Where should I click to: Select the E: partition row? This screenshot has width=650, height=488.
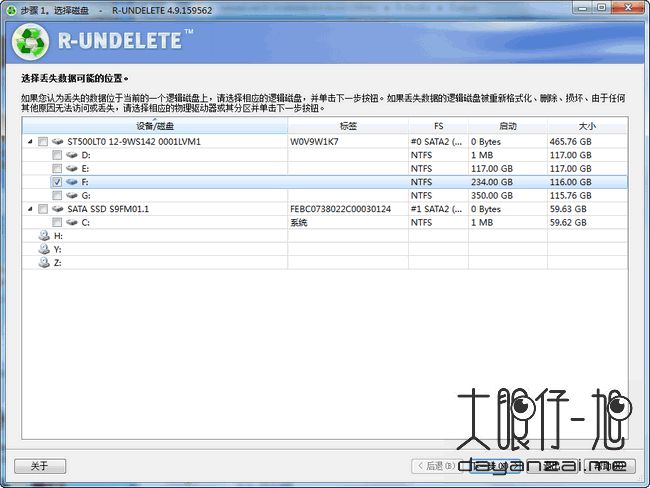(x=325, y=168)
